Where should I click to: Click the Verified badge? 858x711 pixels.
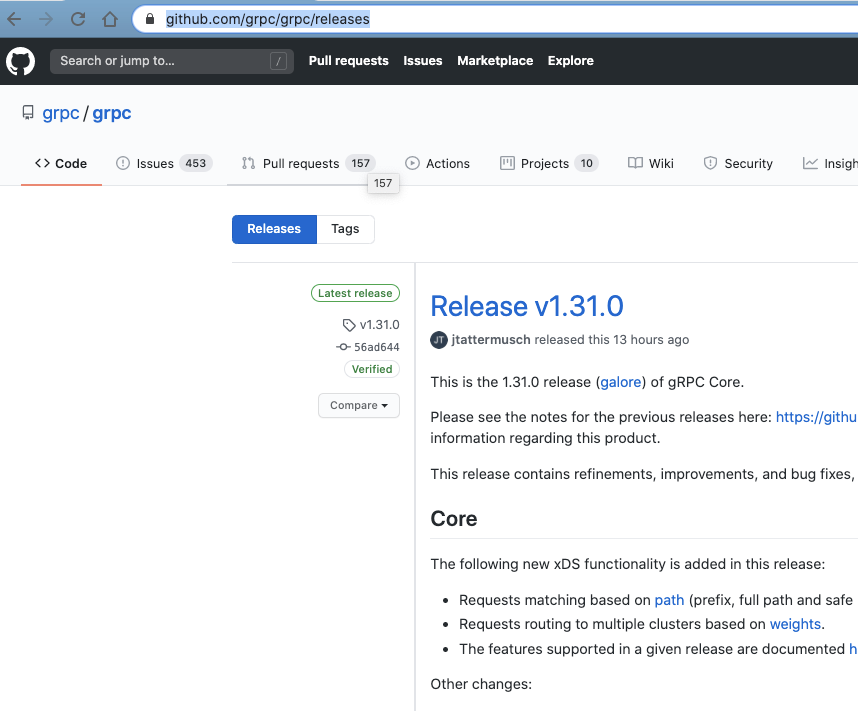click(371, 369)
